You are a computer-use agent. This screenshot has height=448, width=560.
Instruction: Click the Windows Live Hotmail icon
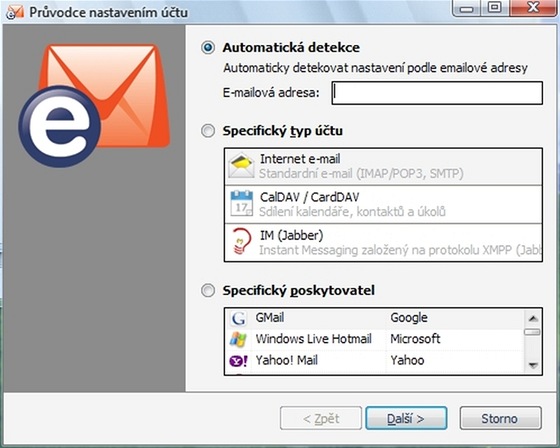point(238,339)
